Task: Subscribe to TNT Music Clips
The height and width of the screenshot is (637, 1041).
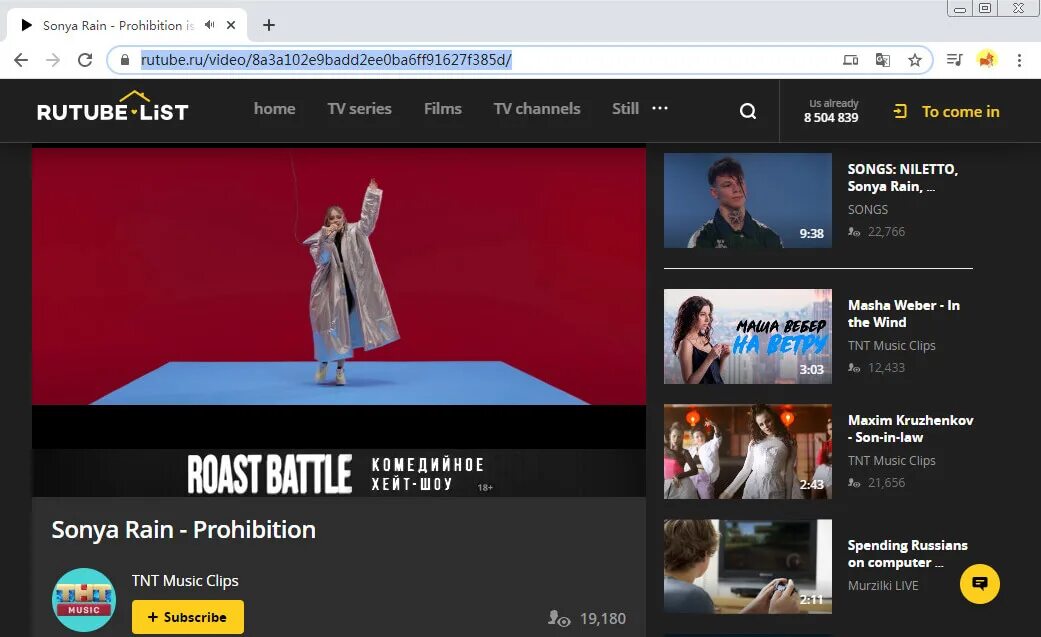Action: pyautogui.click(x=188, y=617)
